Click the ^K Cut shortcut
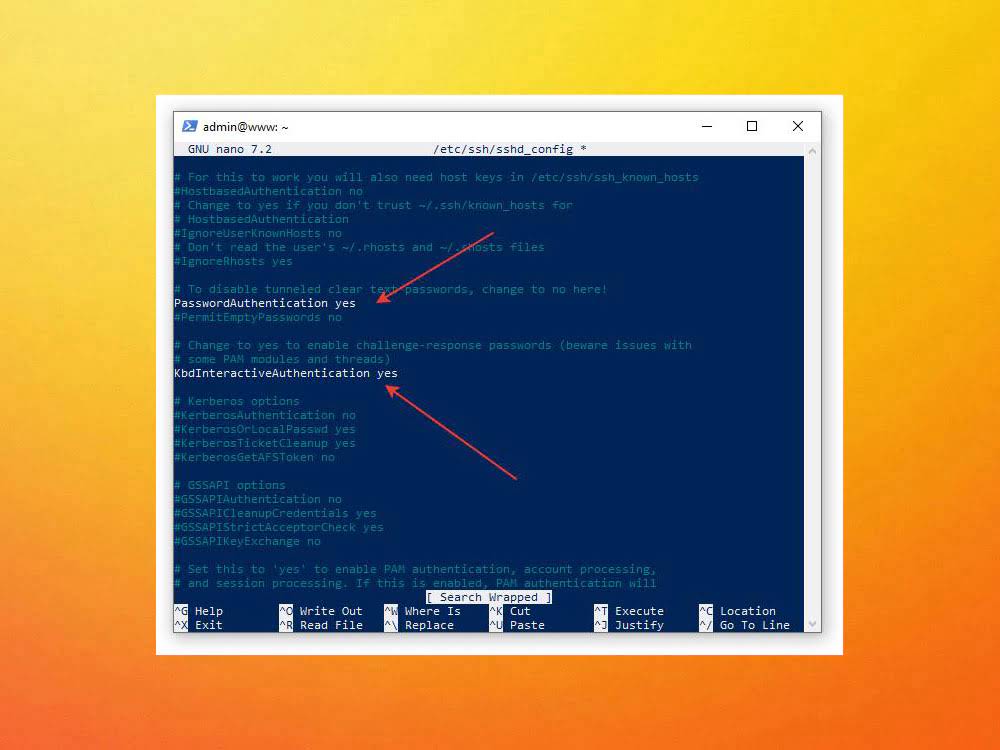Viewport: 1000px width, 750px height. click(510, 611)
